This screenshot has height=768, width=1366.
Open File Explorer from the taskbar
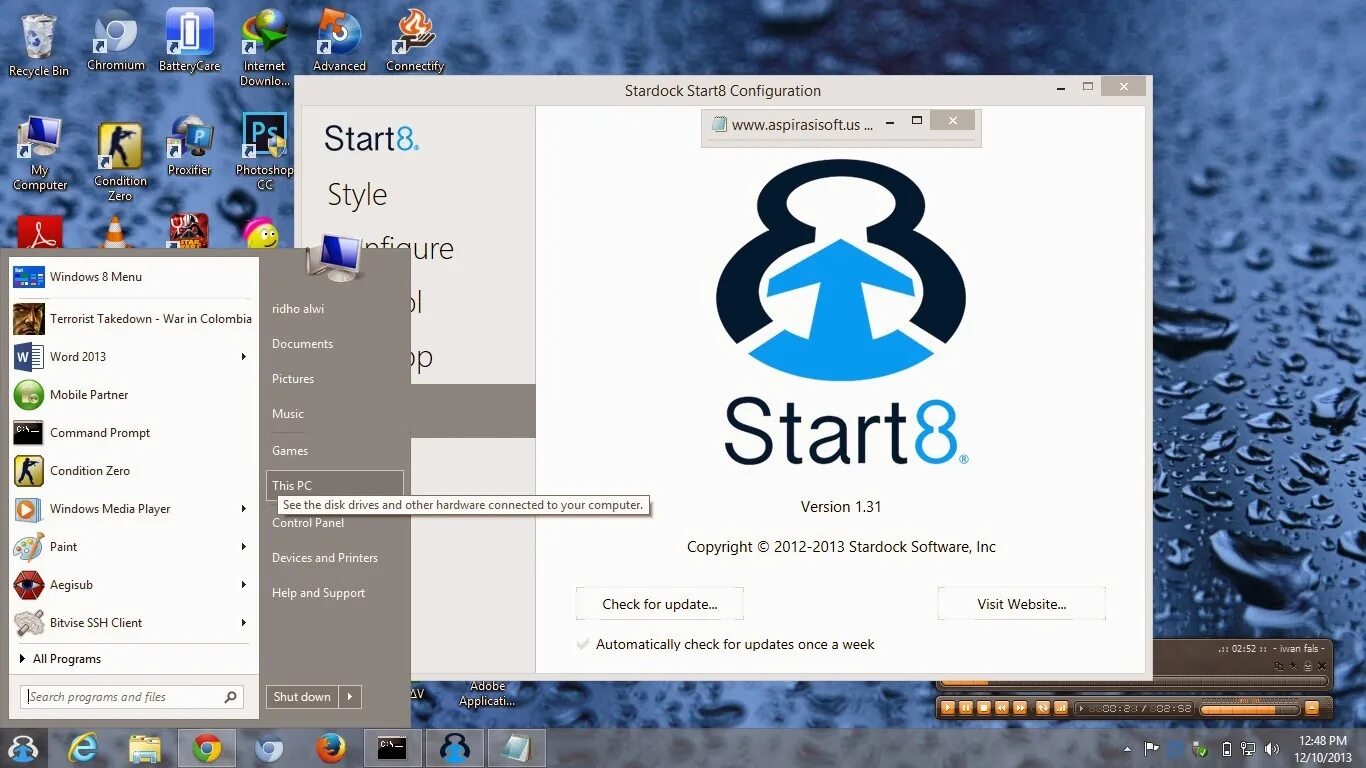tap(145, 748)
